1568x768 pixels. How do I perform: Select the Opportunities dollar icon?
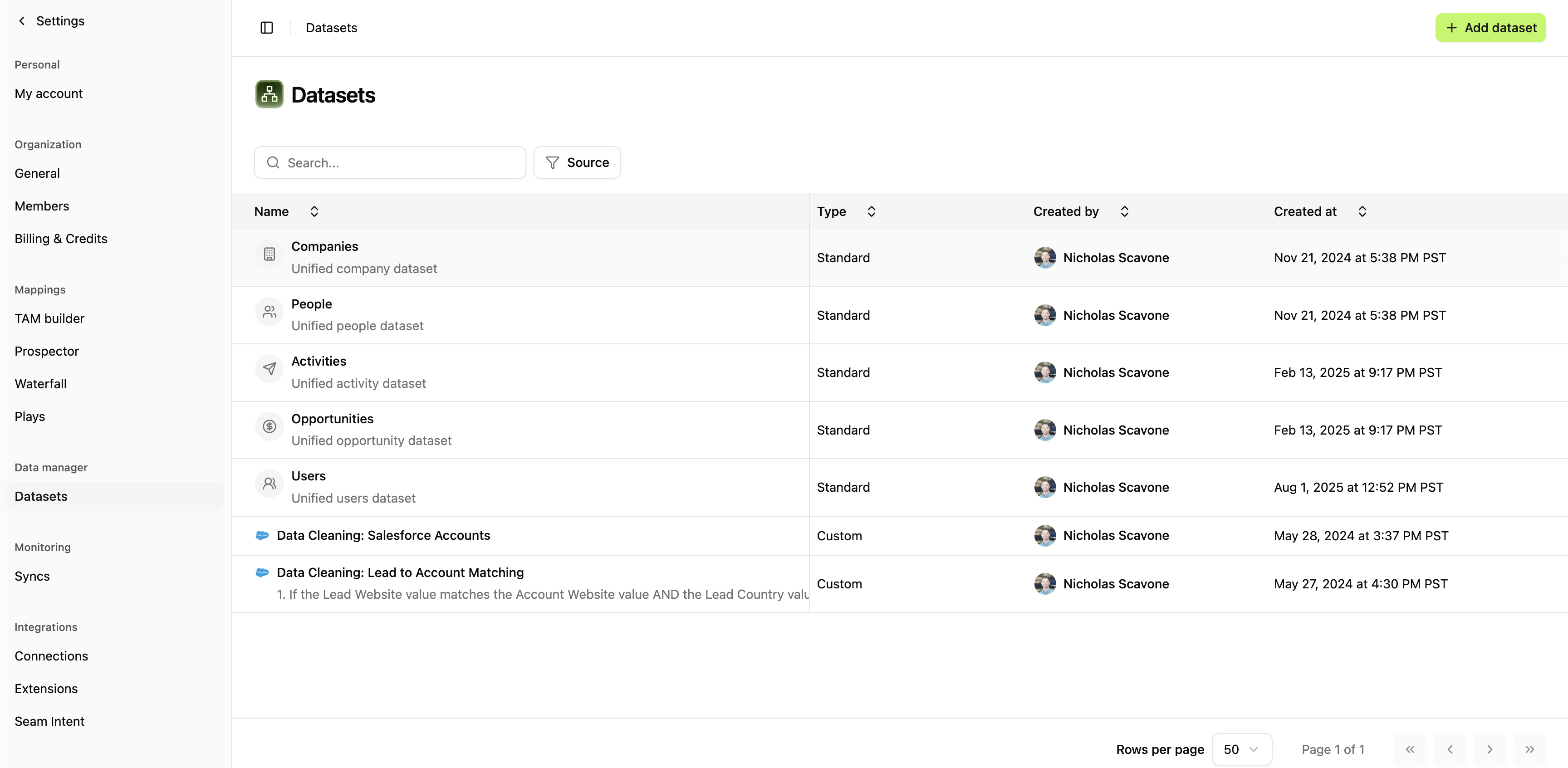tap(269, 426)
